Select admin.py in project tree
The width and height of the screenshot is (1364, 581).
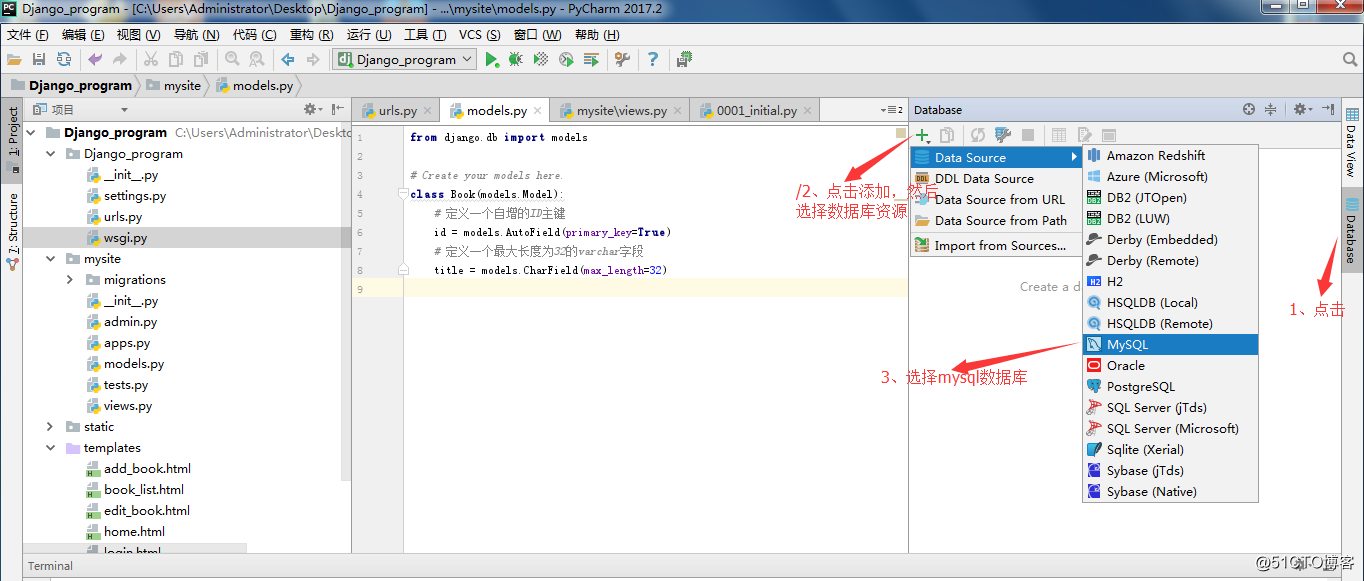click(130, 322)
